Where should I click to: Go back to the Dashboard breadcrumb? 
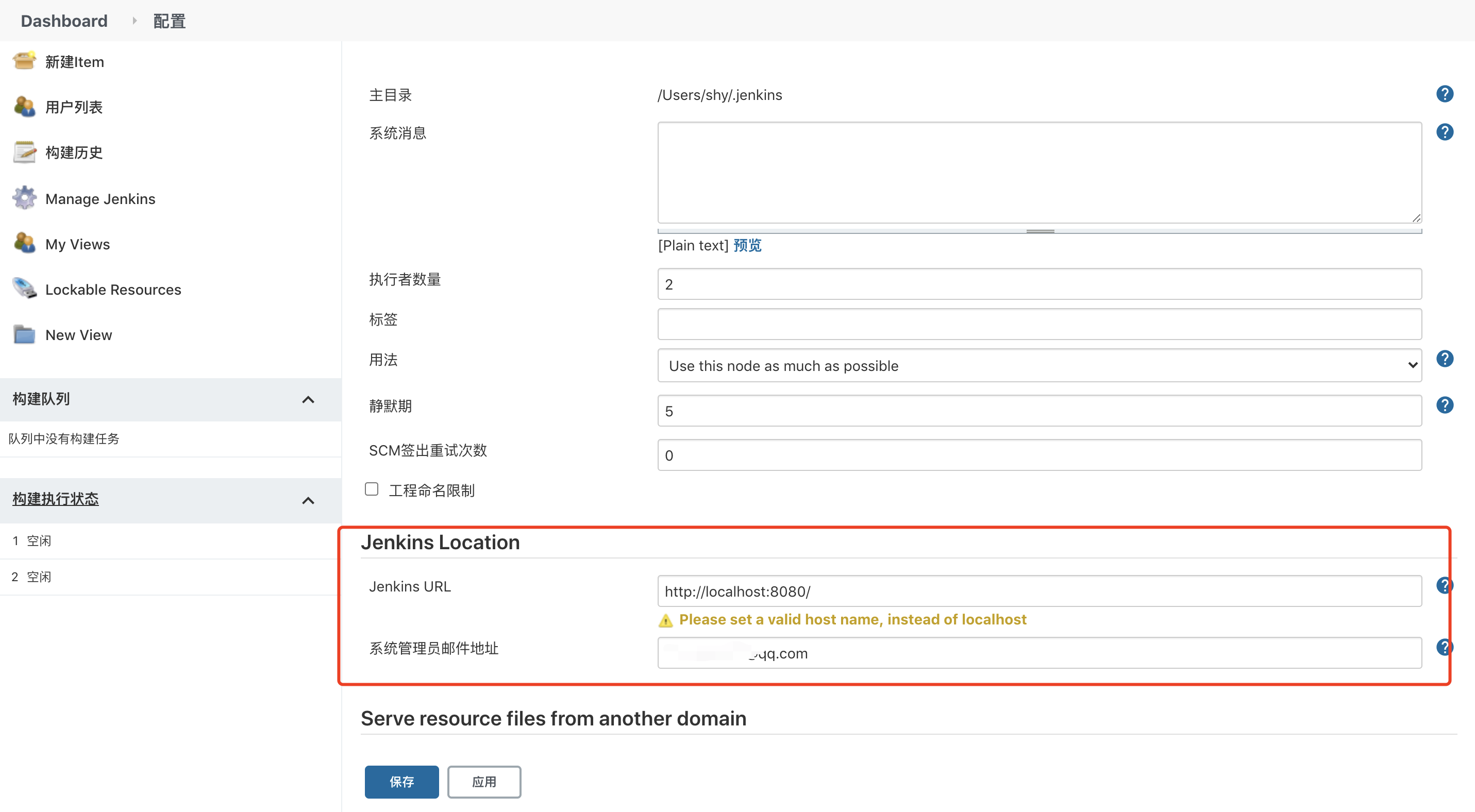[63, 21]
